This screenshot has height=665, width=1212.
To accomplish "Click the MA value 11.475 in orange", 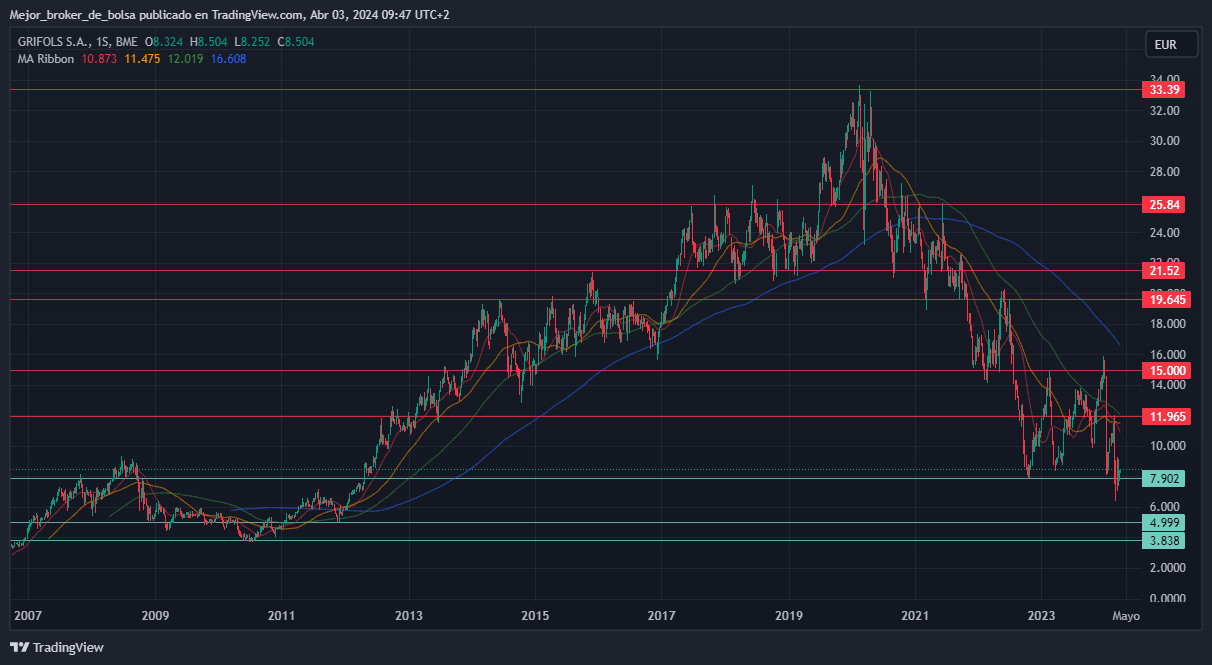I will point(142,59).
